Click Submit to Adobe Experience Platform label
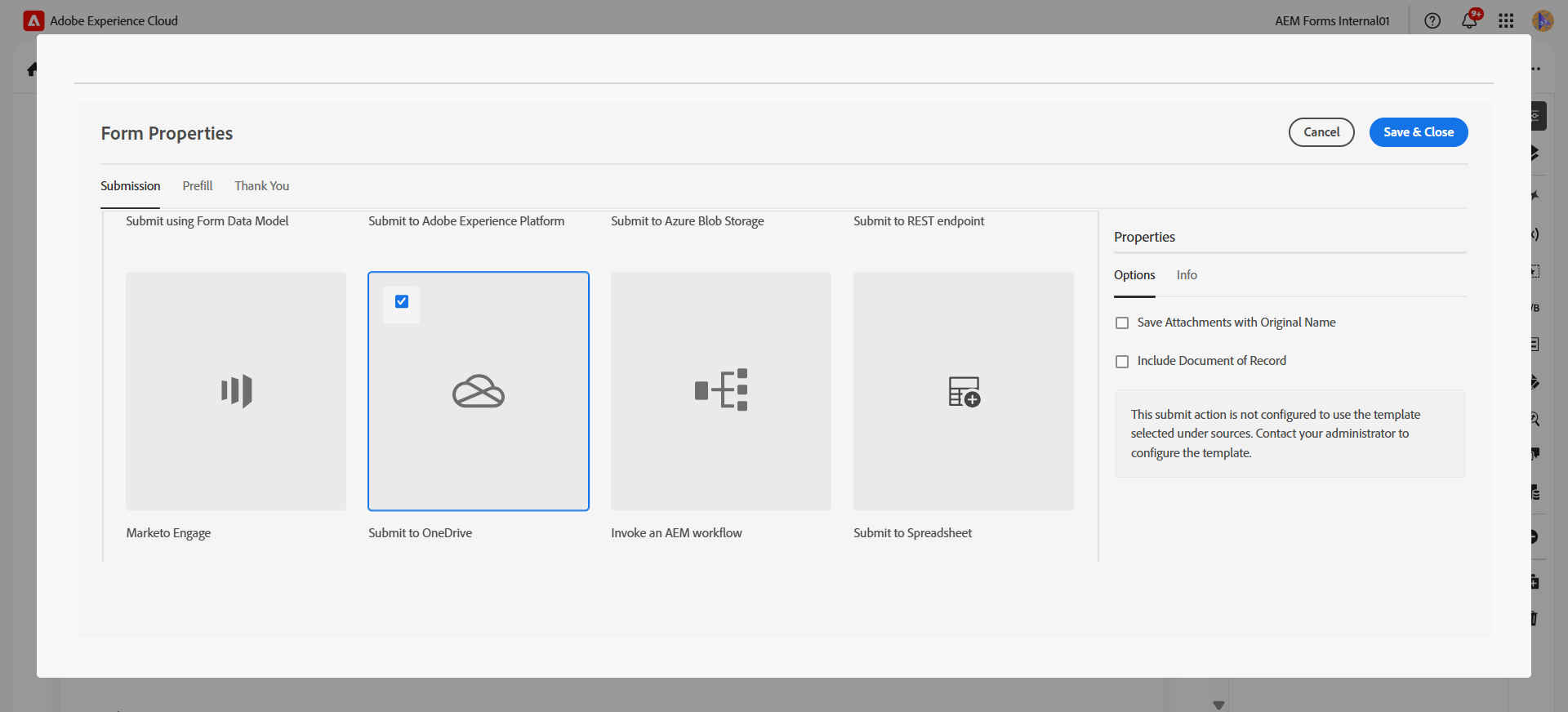The height and width of the screenshot is (712, 1568). [466, 221]
